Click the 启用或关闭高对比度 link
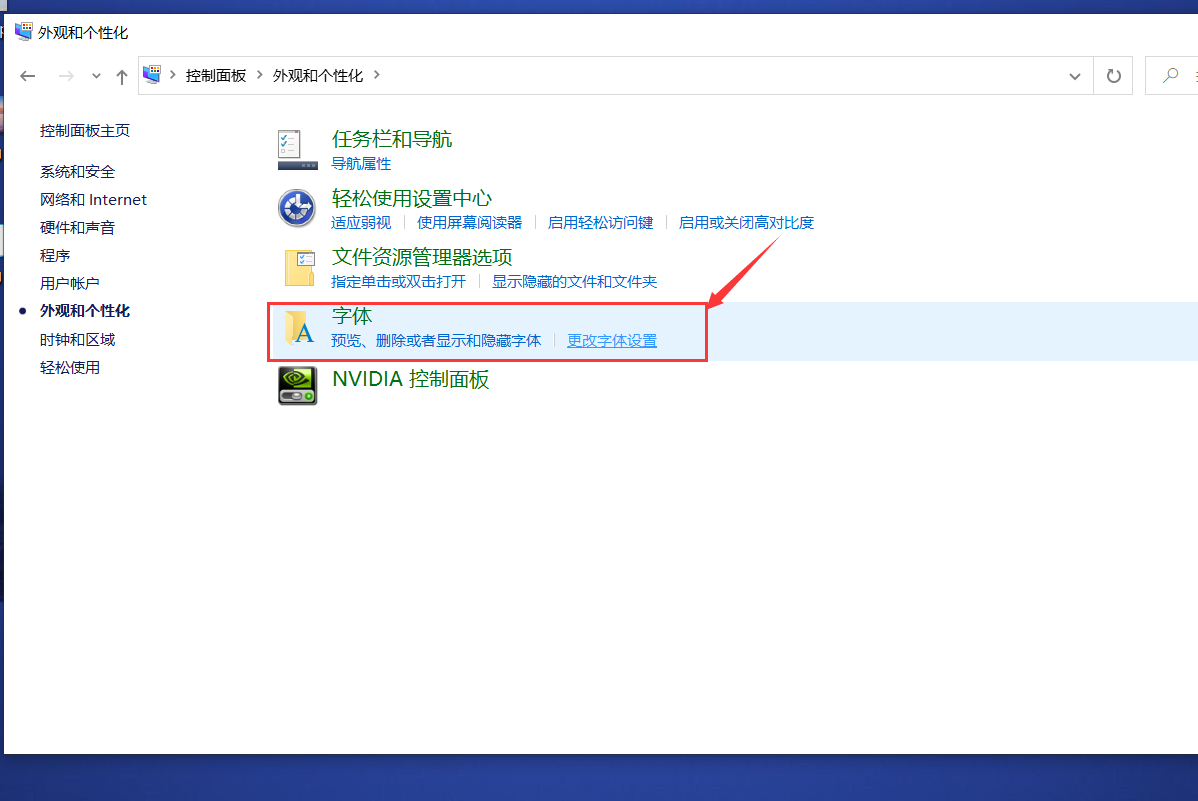The width and height of the screenshot is (1198, 801). (x=746, y=222)
